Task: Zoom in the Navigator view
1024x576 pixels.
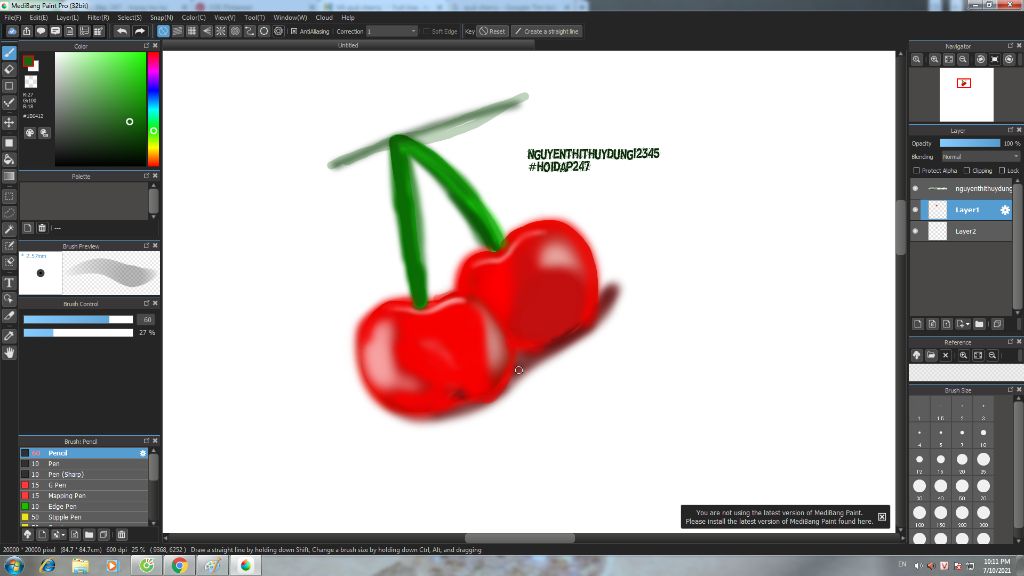Action: [935, 59]
